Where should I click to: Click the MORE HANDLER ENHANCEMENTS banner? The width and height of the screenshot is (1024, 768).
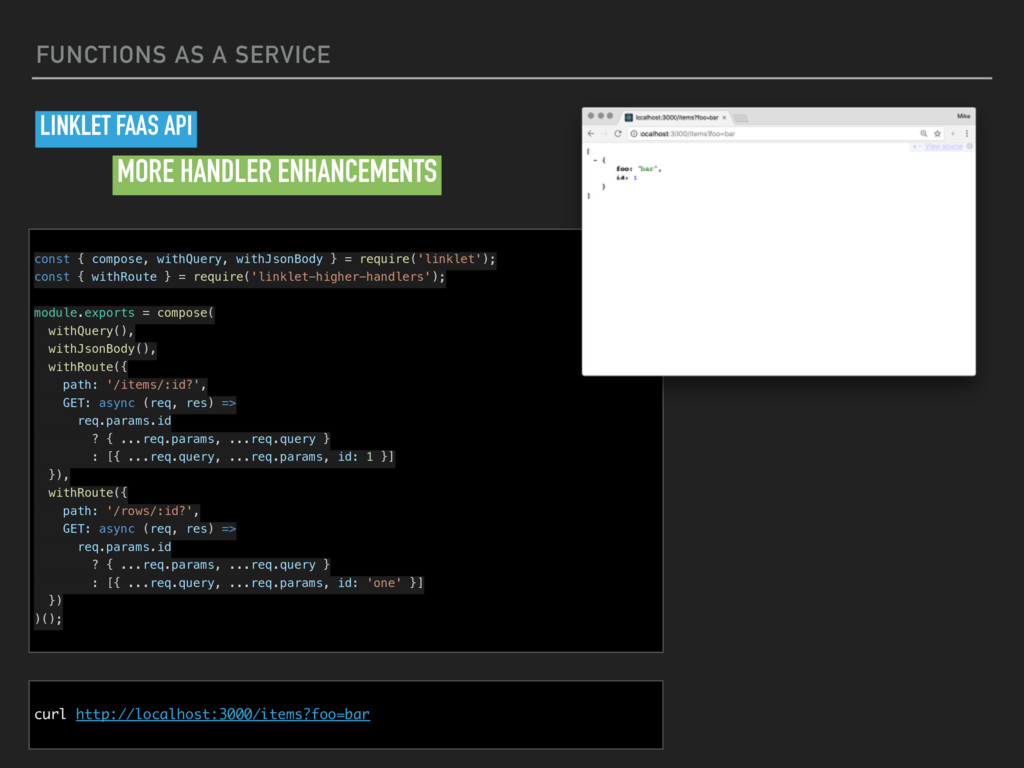coord(277,175)
